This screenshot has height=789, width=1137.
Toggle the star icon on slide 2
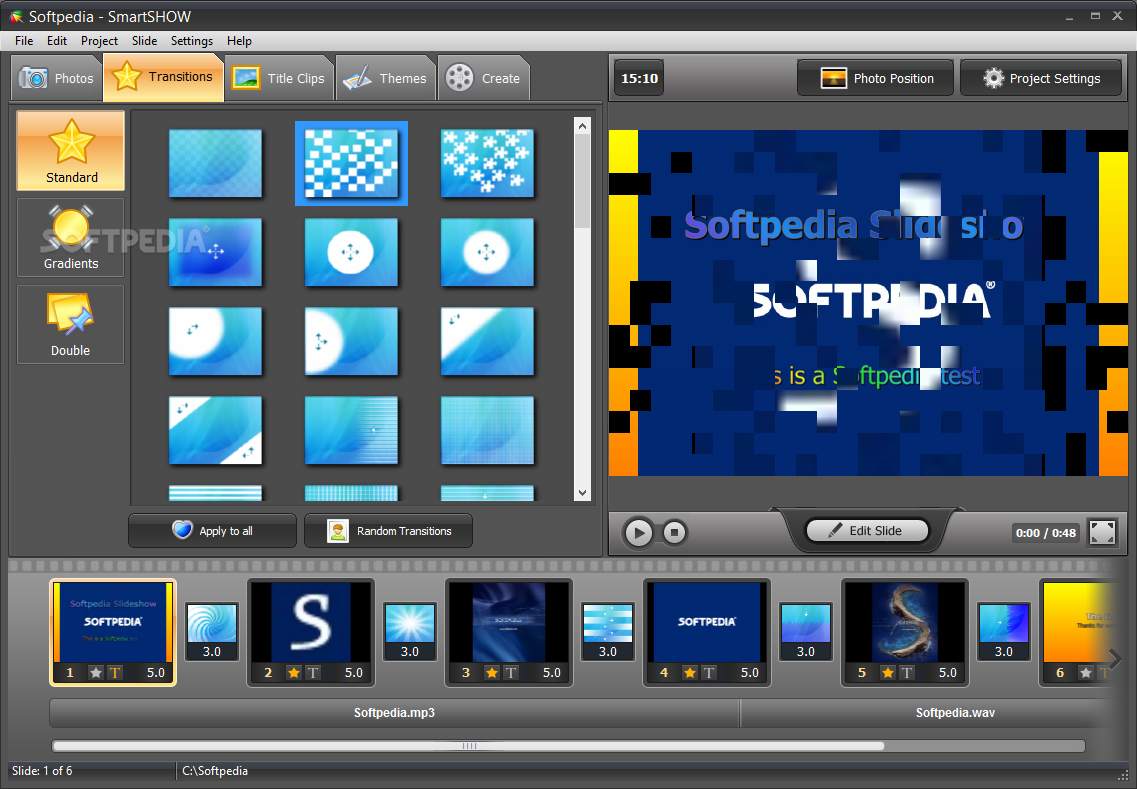point(294,672)
